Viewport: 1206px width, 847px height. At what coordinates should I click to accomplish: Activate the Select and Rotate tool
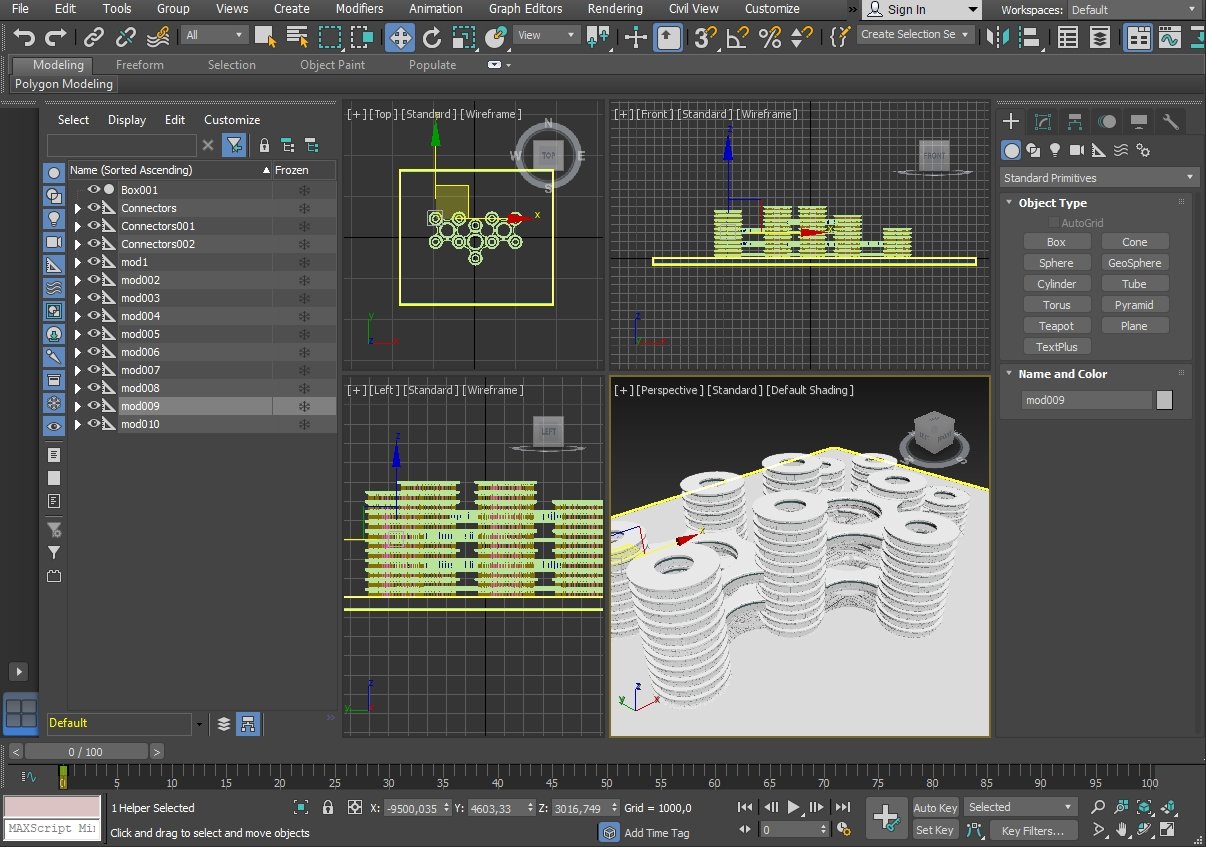pyautogui.click(x=432, y=37)
